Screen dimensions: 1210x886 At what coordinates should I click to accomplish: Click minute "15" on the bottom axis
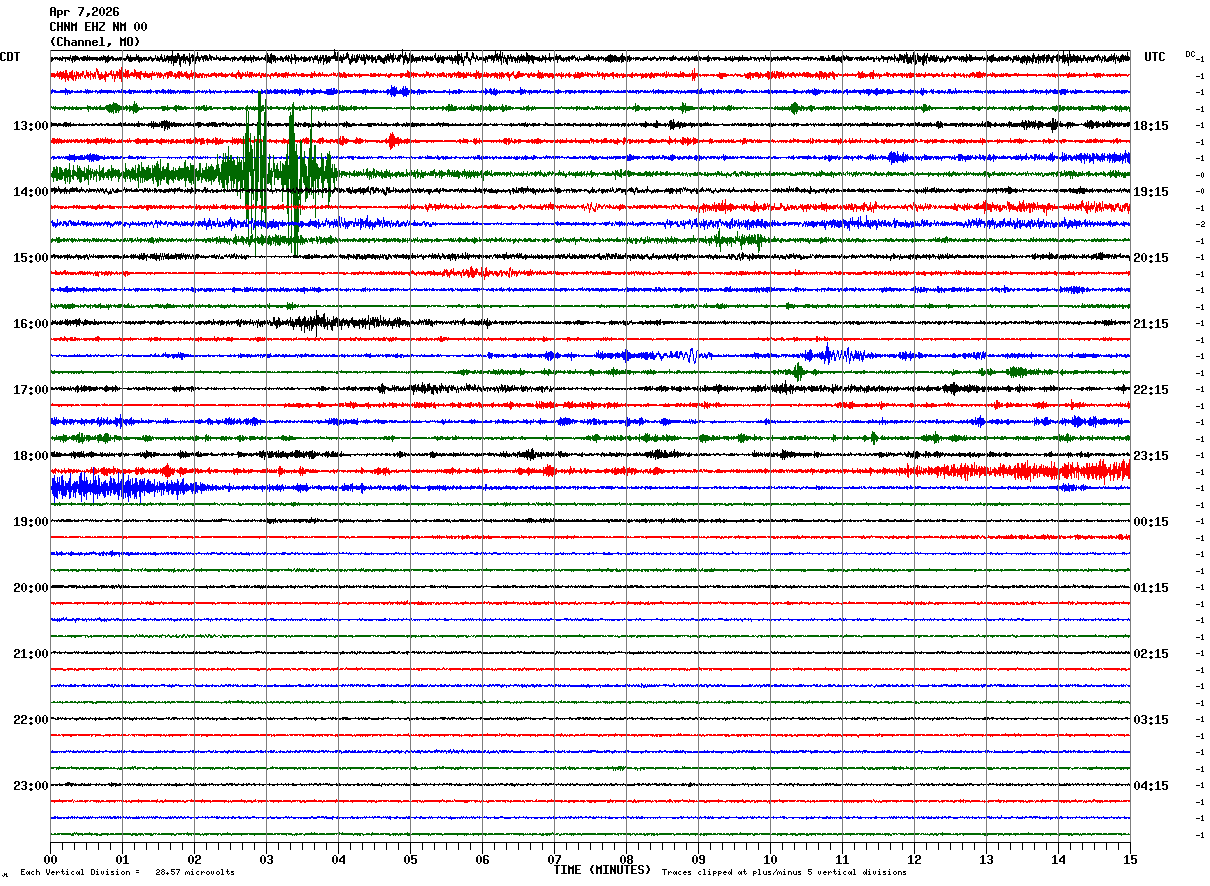[1130, 859]
